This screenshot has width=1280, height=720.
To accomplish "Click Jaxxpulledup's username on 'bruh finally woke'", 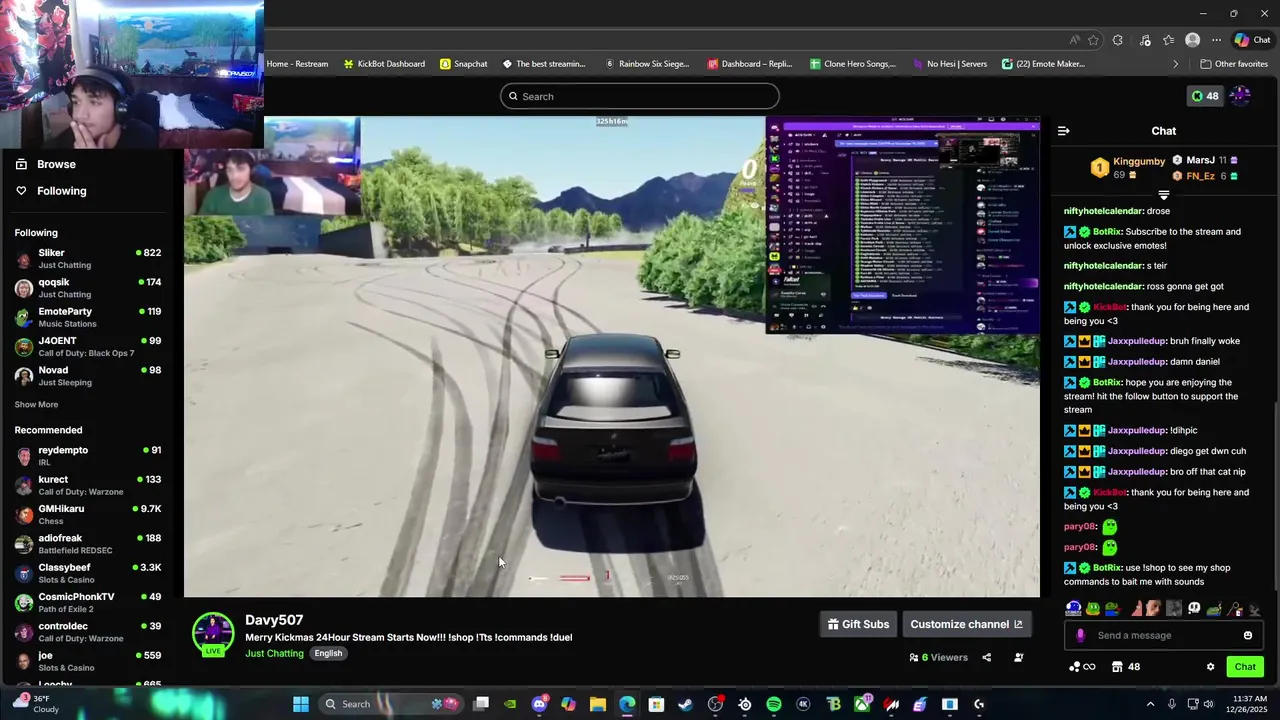I will click(x=1137, y=341).
